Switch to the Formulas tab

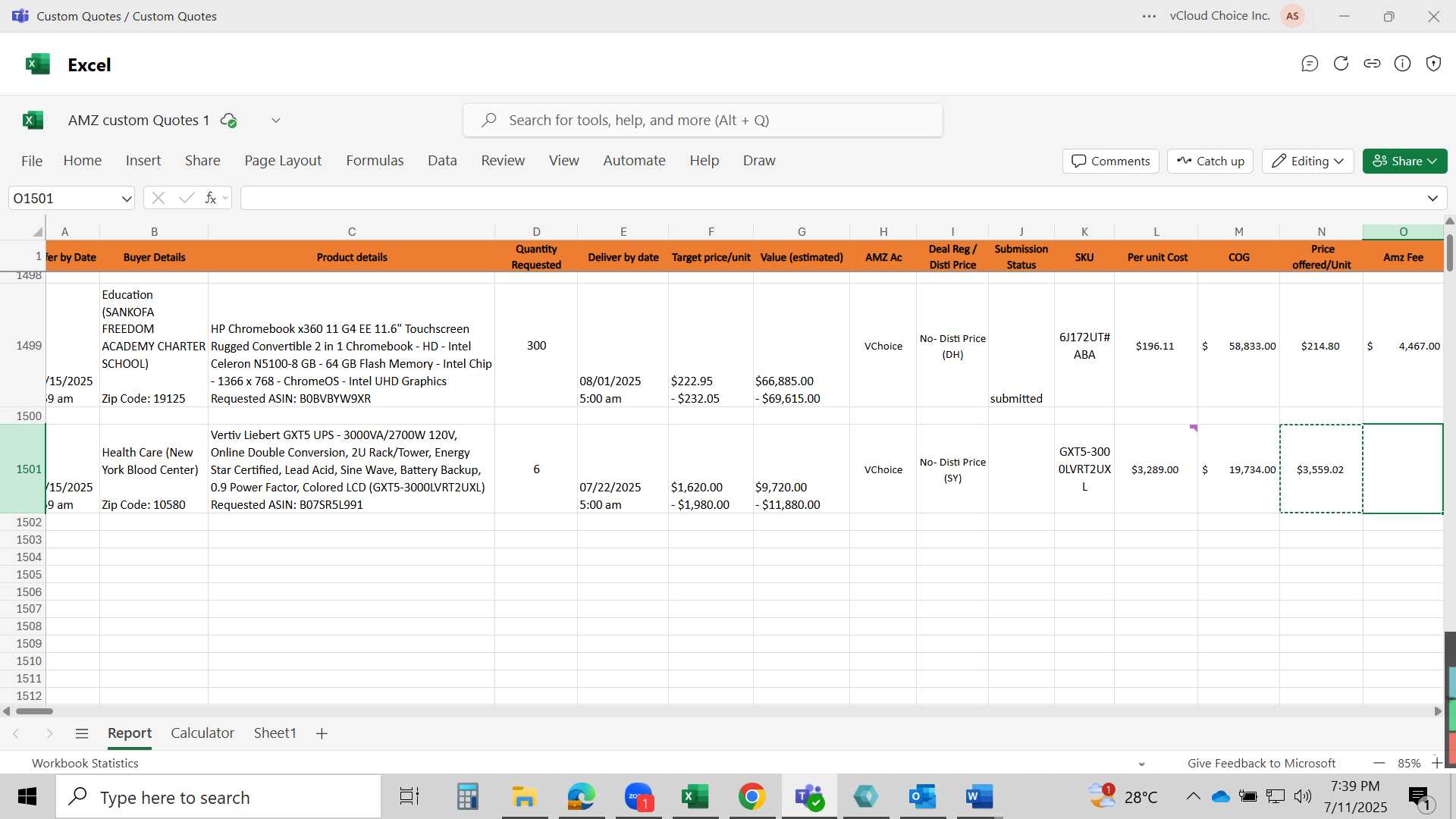375,161
